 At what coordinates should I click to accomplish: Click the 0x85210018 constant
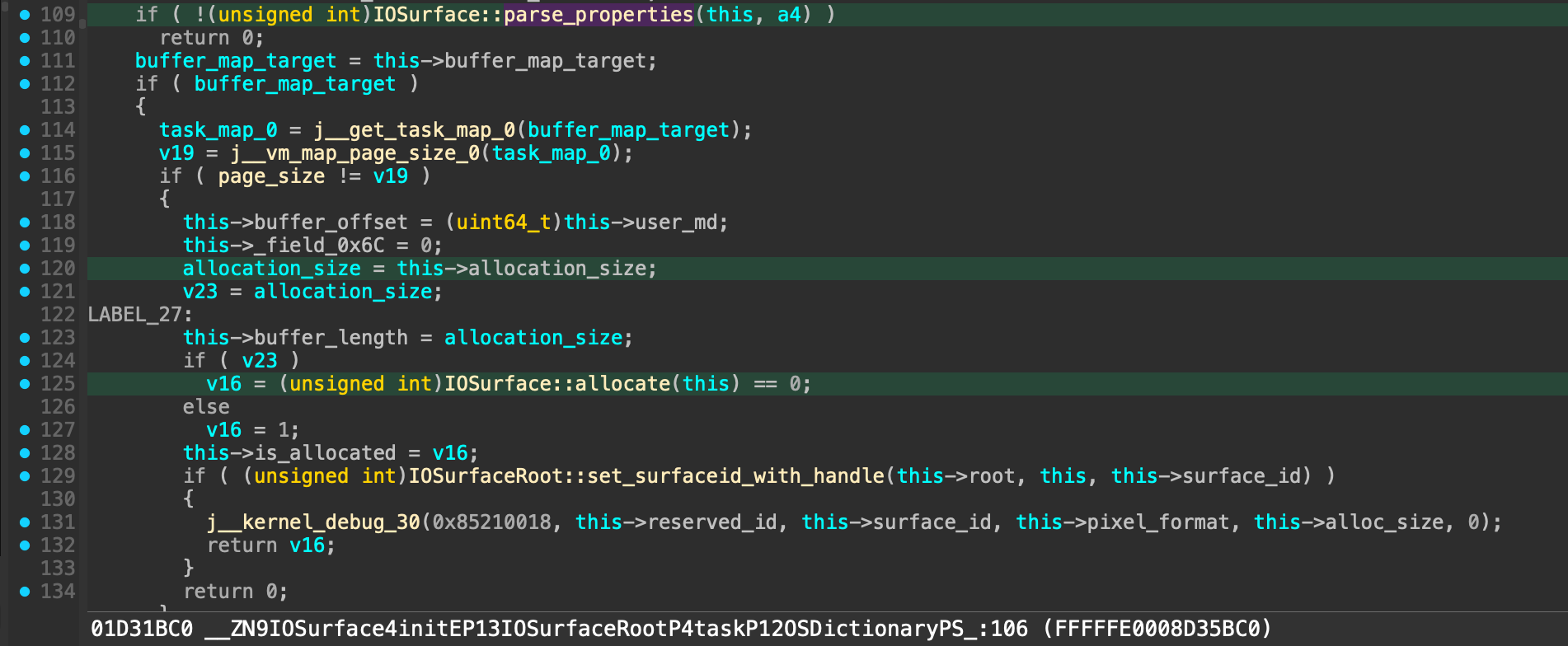[x=491, y=522]
